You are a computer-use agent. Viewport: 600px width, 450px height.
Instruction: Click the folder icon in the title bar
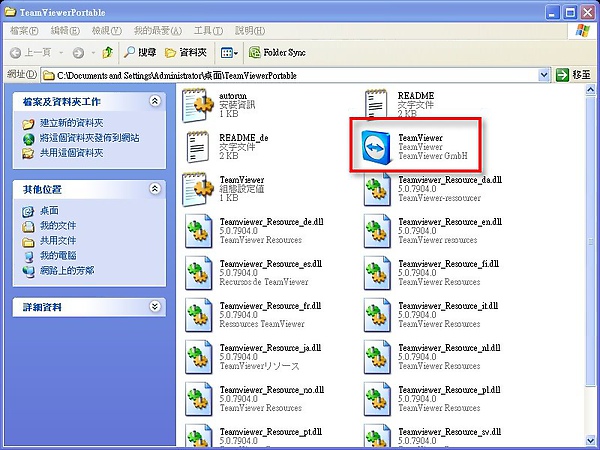[x=10, y=12]
